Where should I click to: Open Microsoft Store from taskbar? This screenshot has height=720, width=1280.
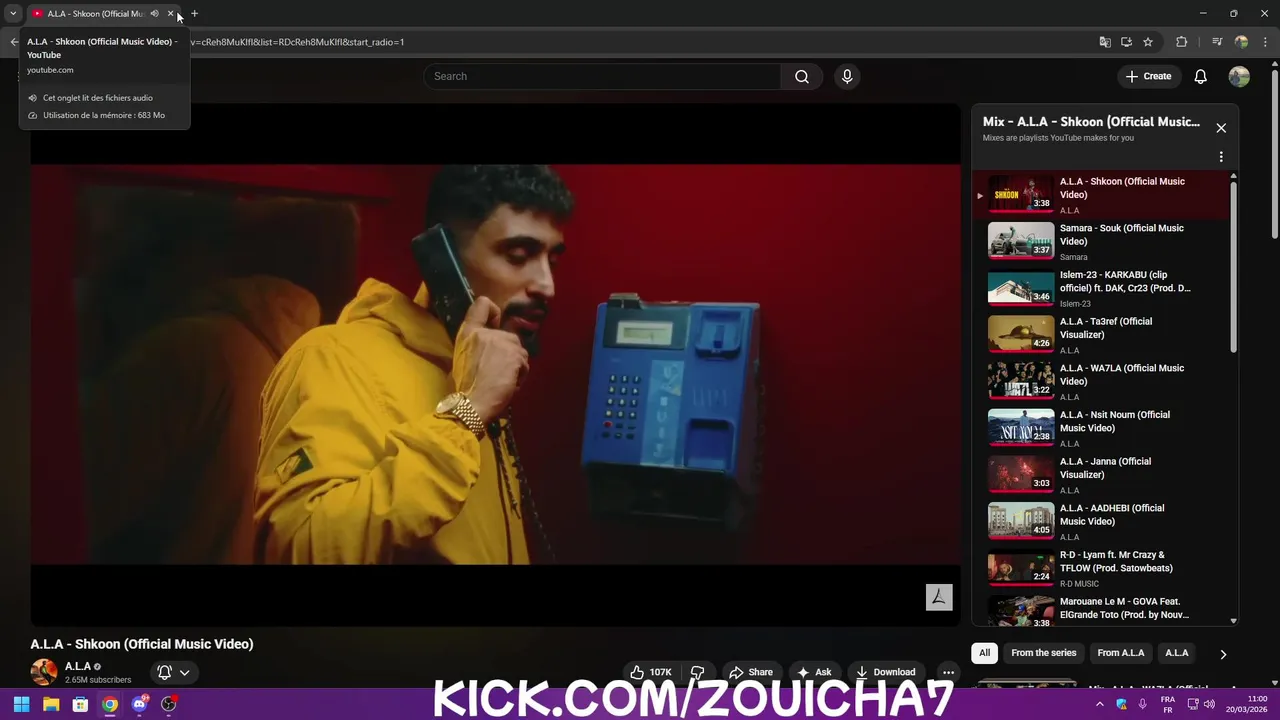pos(80,704)
